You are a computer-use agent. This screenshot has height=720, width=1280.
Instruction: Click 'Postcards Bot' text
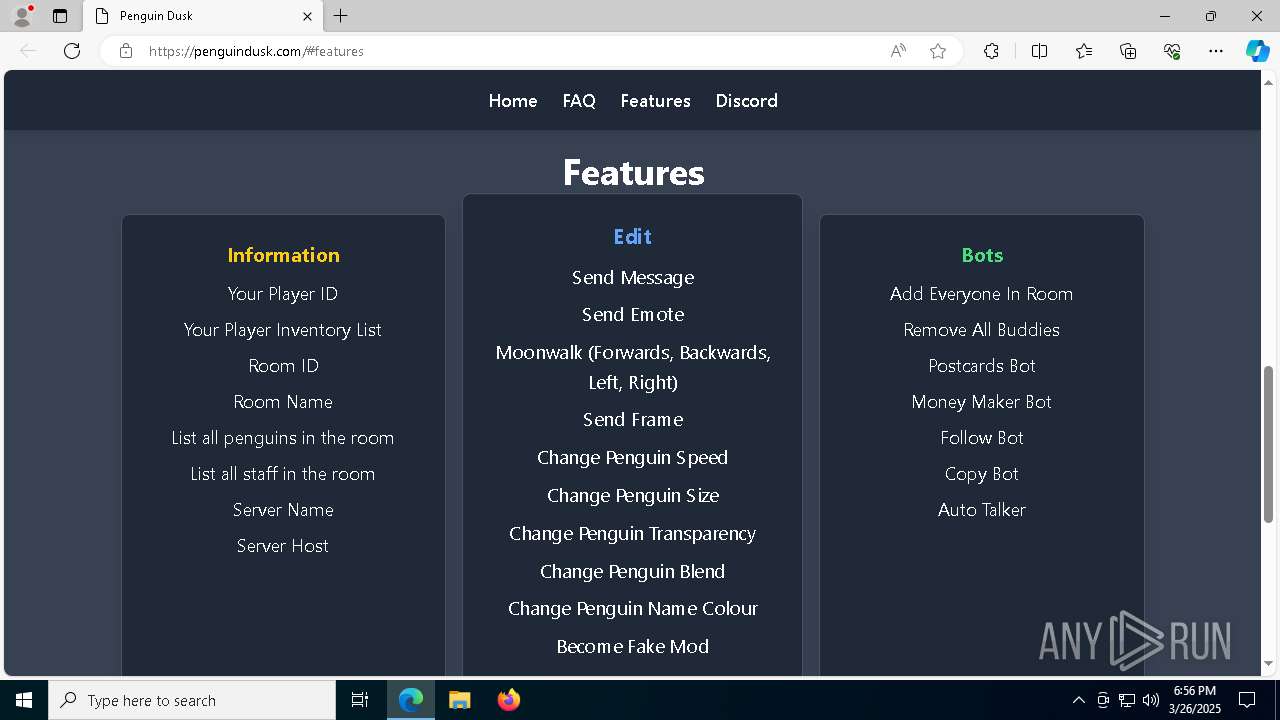click(x=982, y=366)
